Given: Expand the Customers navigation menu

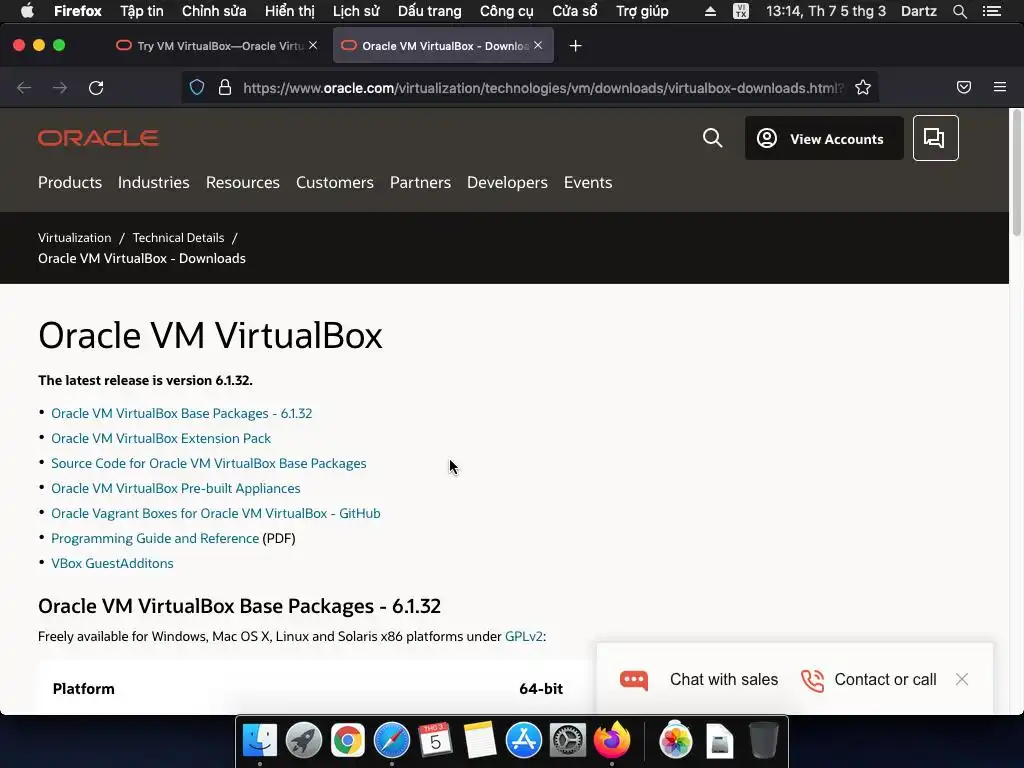Looking at the screenshot, I should 335,182.
